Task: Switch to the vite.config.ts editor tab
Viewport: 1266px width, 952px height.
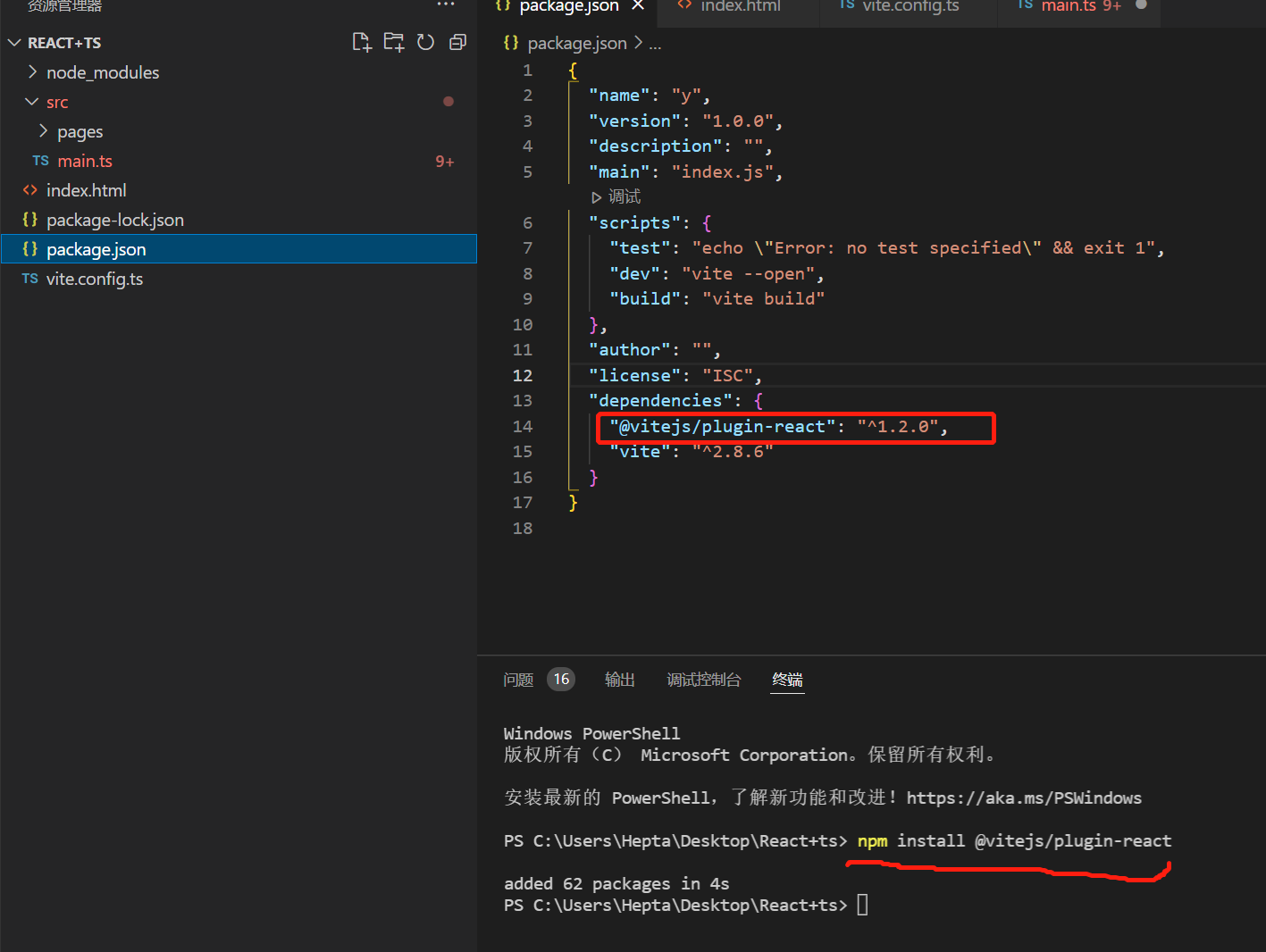Action: pos(910,6)
